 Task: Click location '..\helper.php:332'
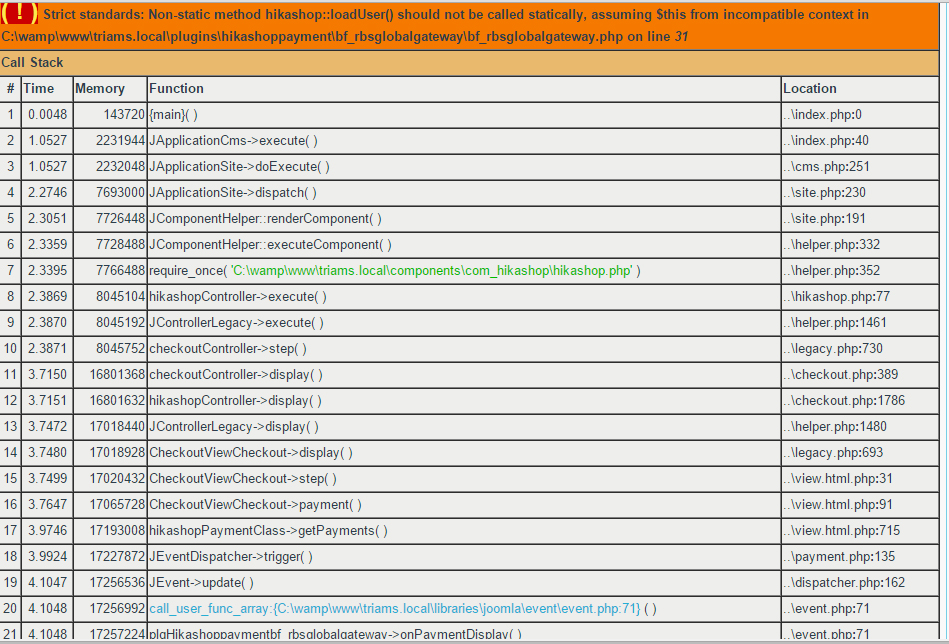pyautogui.click(x=832, y=245)
